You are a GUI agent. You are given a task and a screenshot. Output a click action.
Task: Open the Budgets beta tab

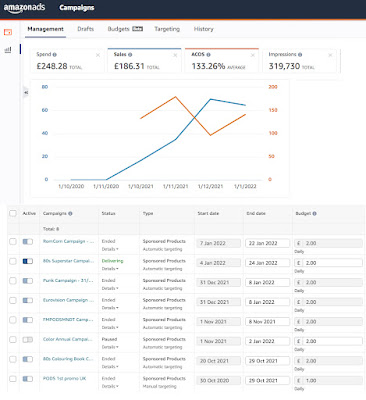pyautogui.click(x=125, y=29)
